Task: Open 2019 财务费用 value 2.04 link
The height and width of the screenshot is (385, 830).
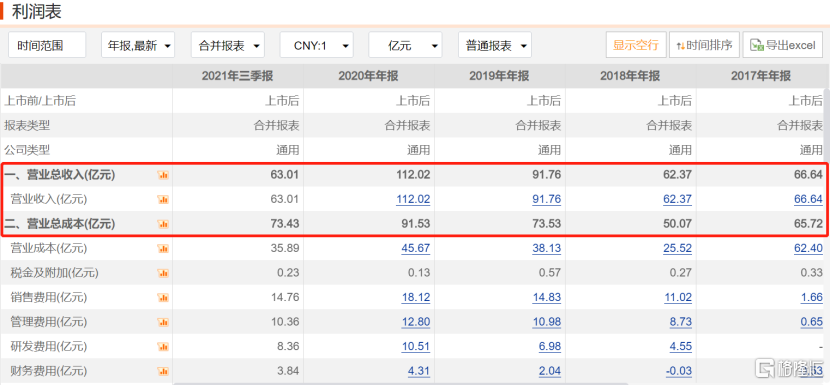Action: (x=550, y=371)
